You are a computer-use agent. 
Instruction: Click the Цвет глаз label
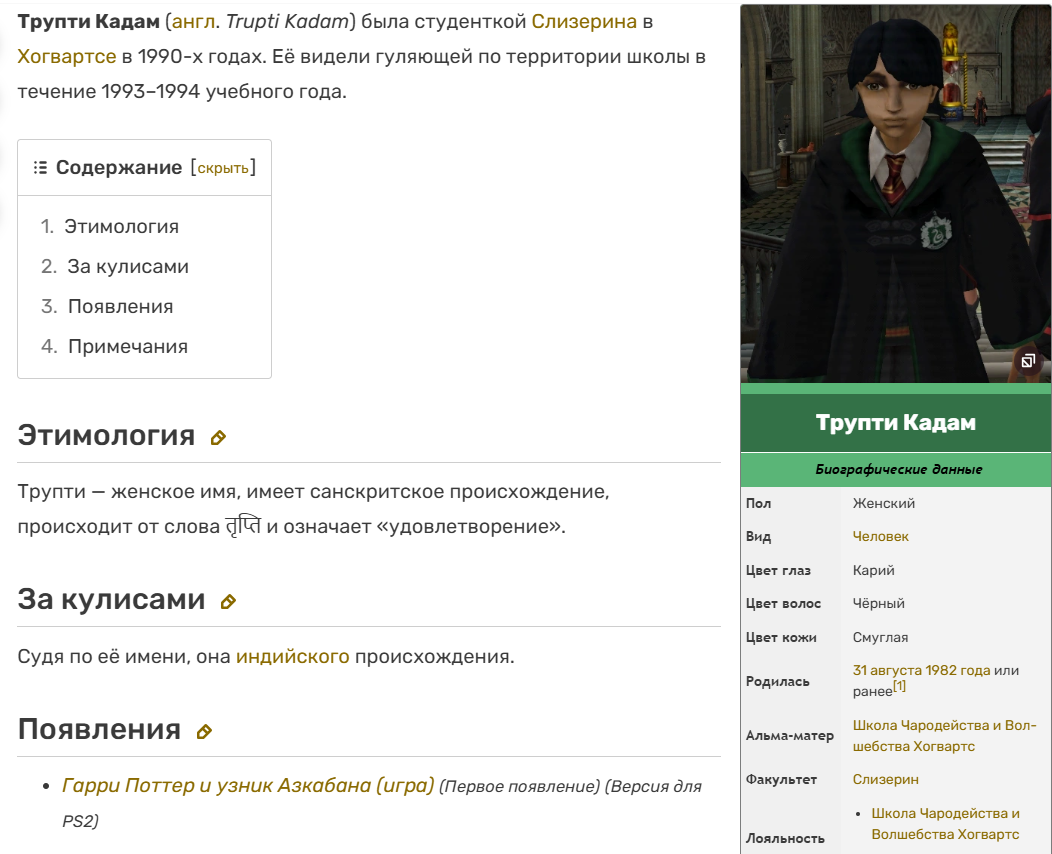click(778, 570)
